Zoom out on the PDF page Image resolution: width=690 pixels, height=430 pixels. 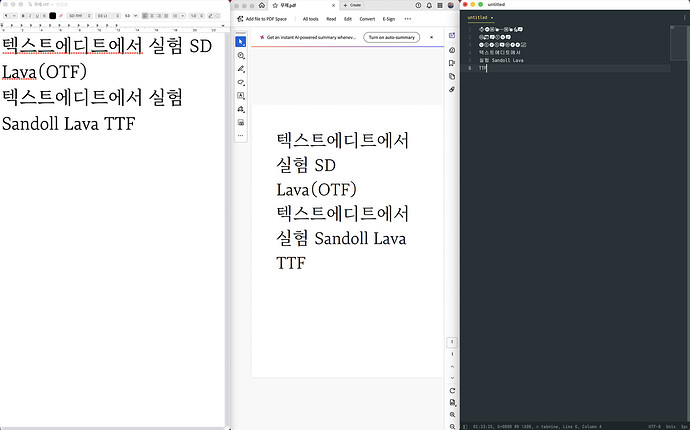pos(452,426)
